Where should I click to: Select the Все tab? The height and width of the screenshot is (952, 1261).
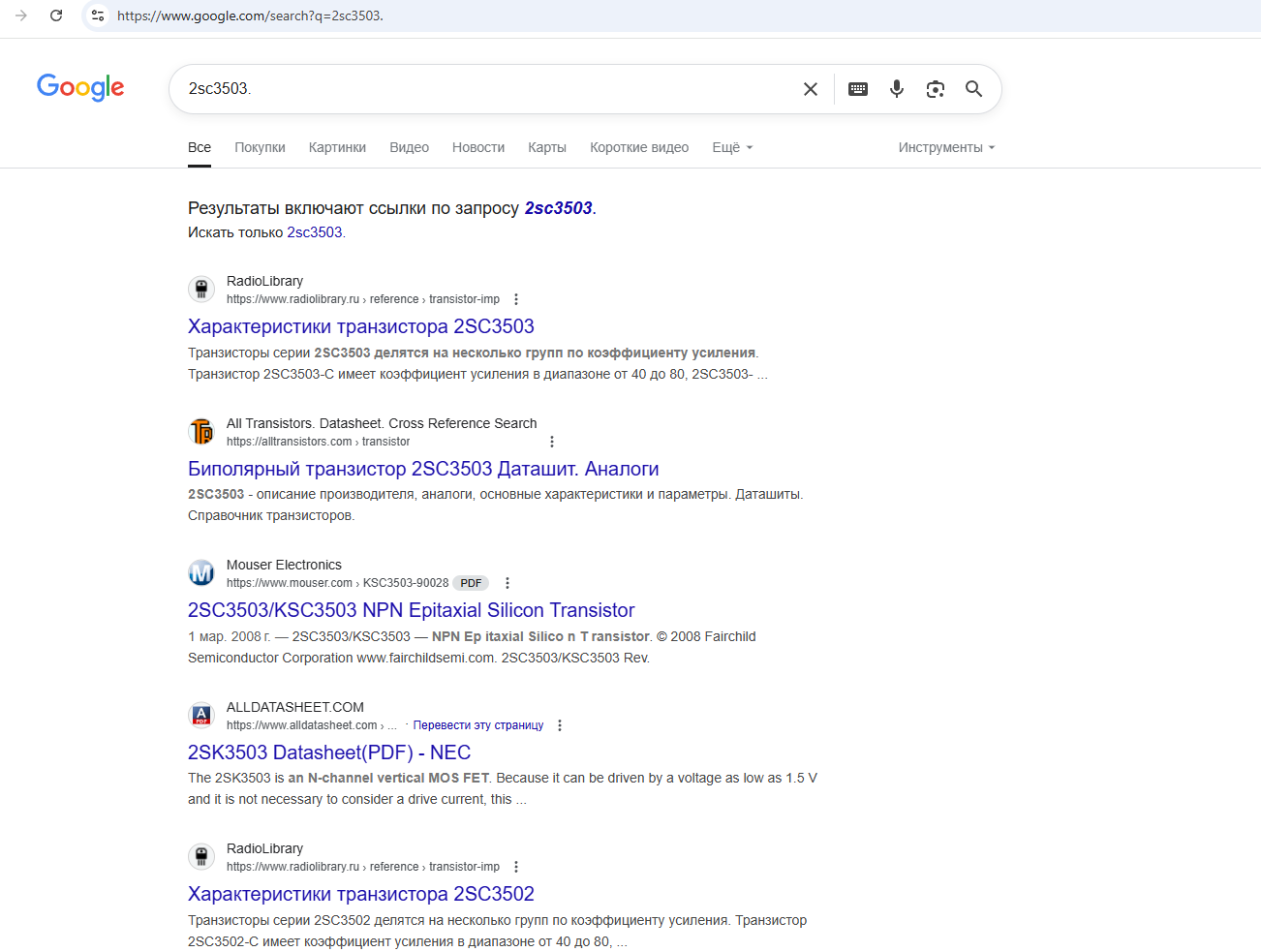pyautogui.click(x=200, y=147)
